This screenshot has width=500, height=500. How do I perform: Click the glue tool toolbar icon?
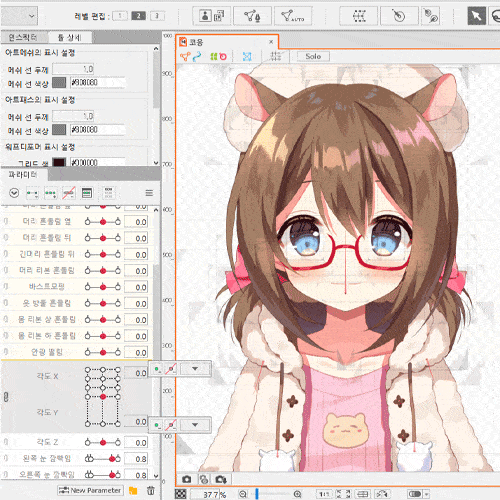(x=430, y=16)
